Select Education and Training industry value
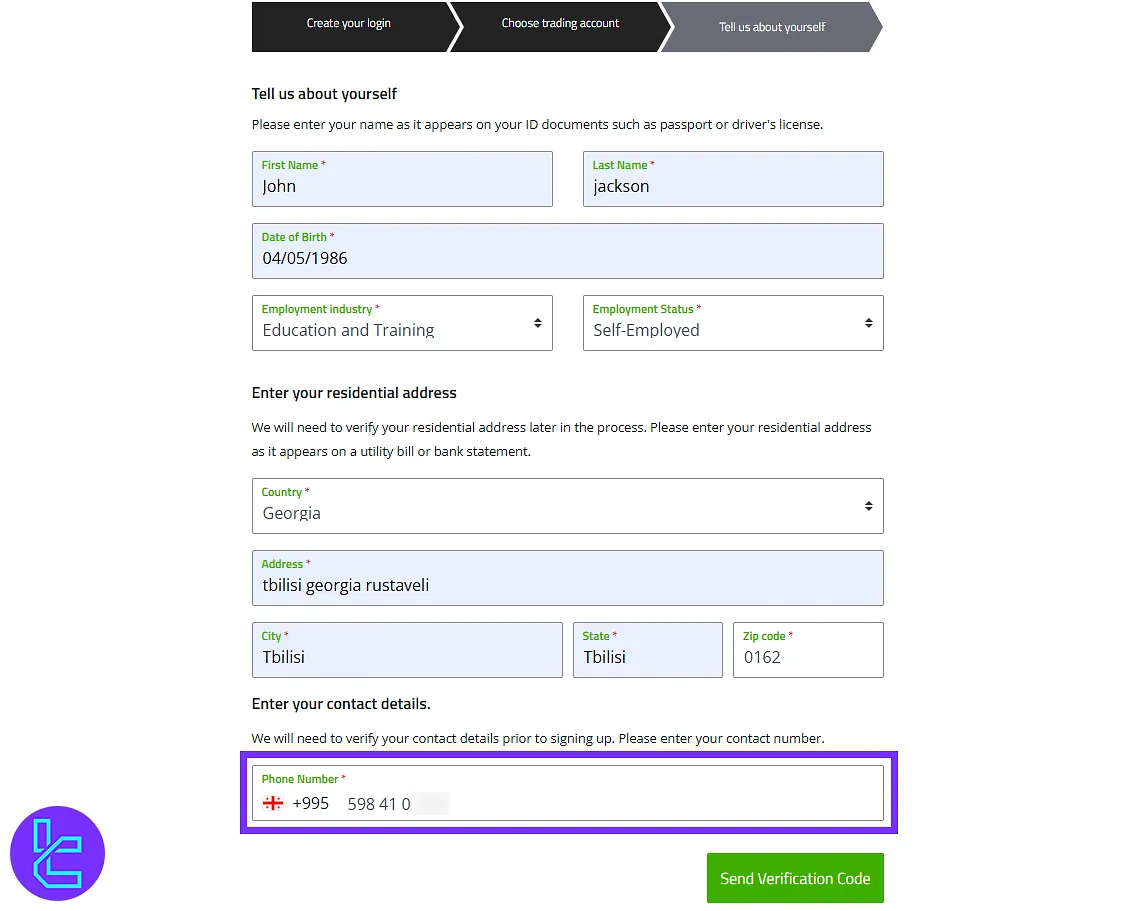Viewport: 1137px width, 911px height. [348, 330]
